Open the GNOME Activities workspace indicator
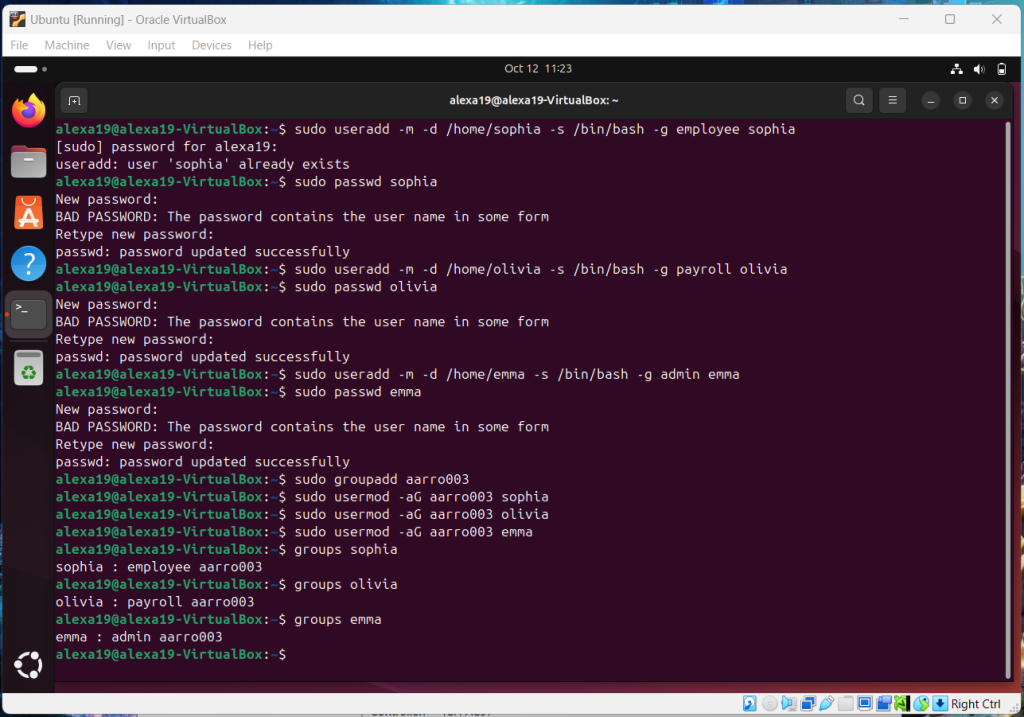 pos(25,69)
